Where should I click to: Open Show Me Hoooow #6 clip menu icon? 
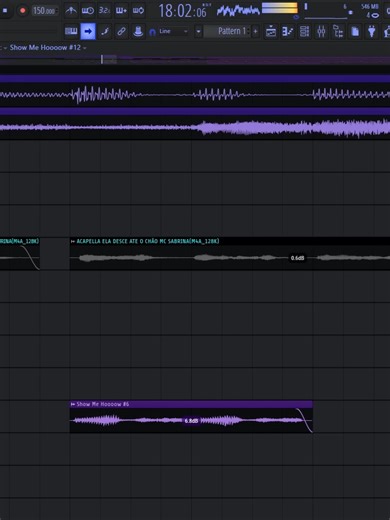73,404
